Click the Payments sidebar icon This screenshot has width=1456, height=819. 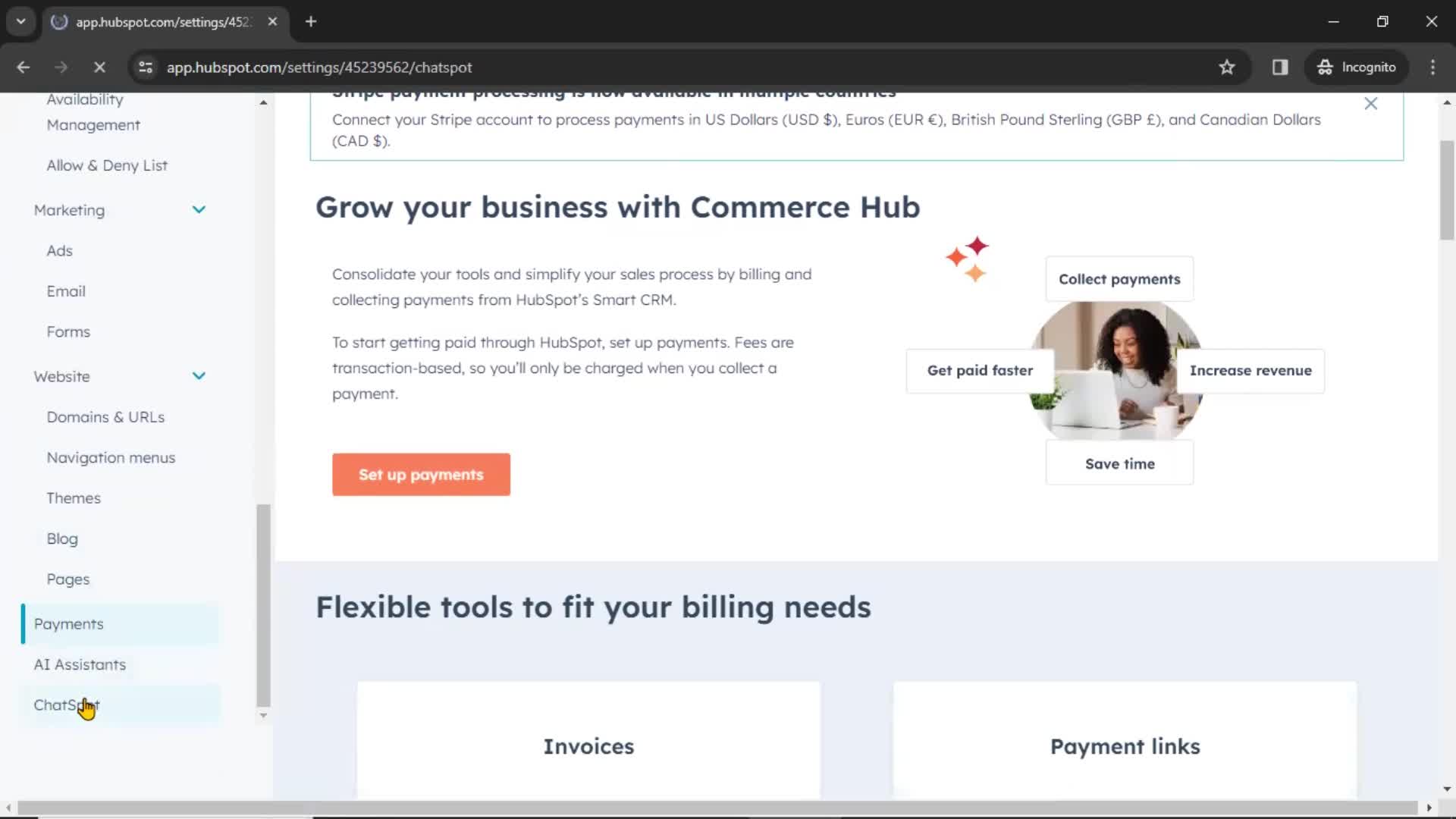coord(68,623)
